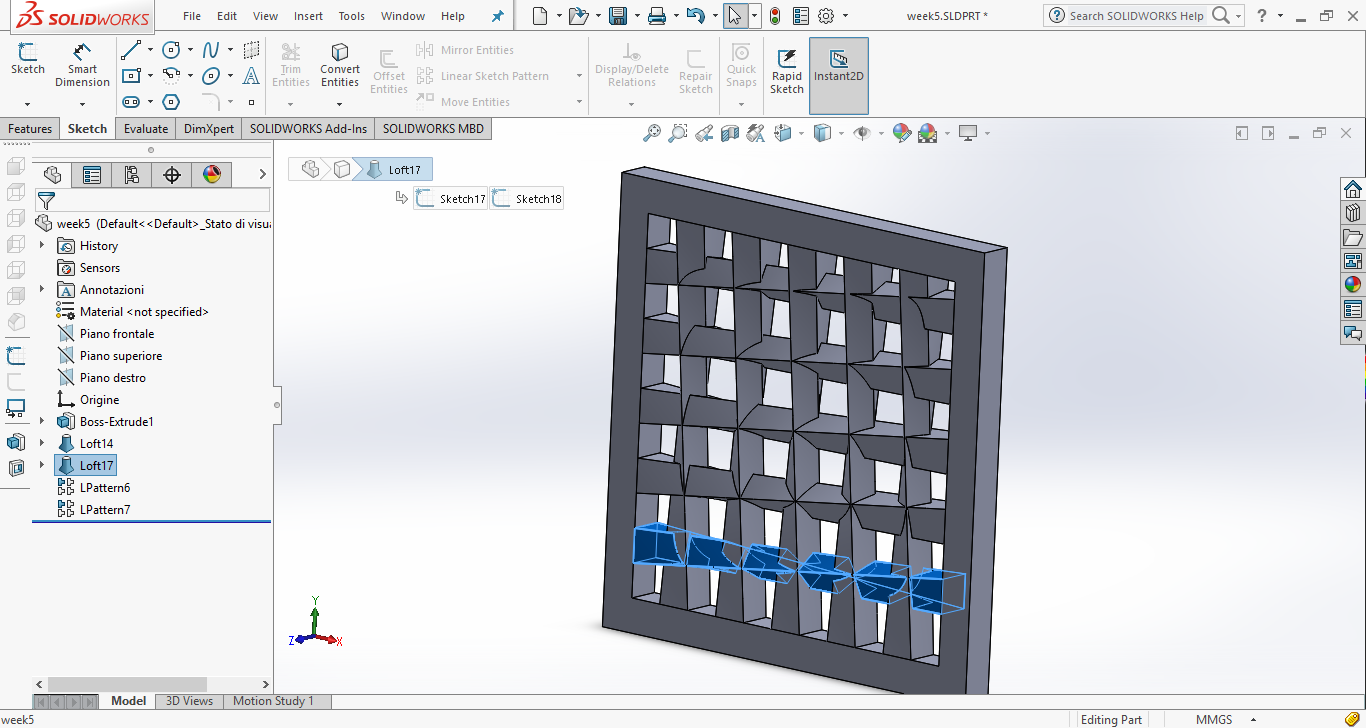
Task: Open the DisplayManager tab
Action: coord(211,175)
